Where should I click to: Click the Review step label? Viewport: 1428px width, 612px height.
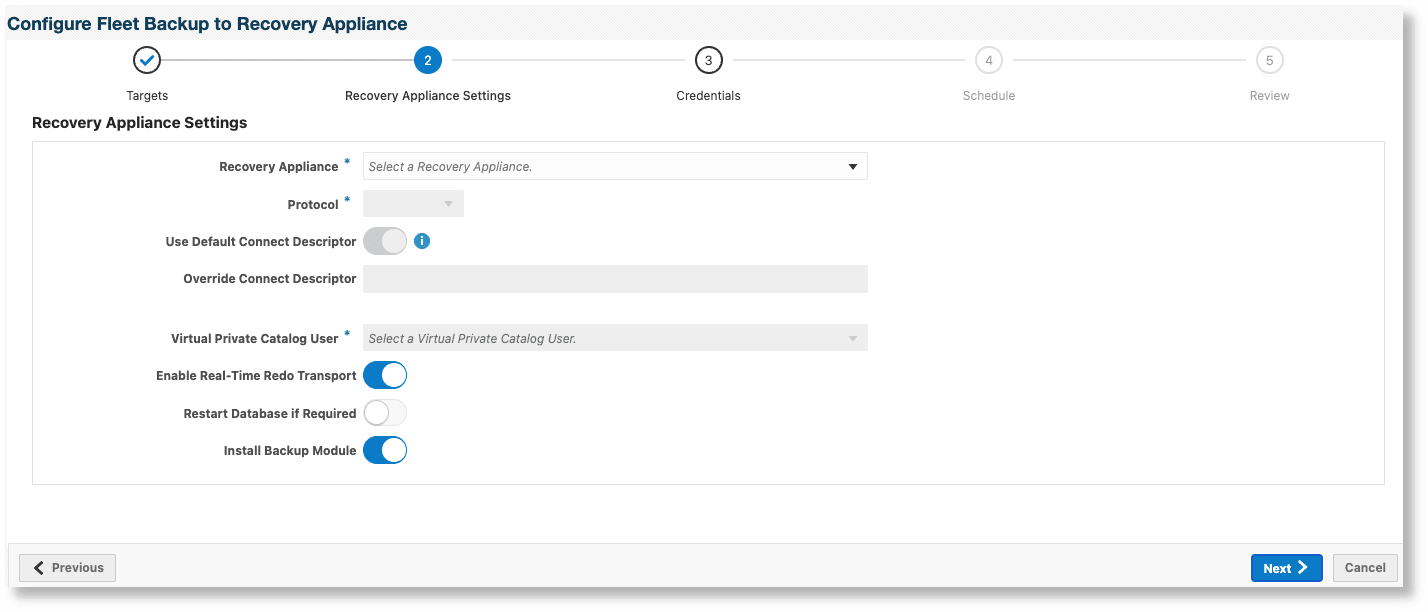1270,96
